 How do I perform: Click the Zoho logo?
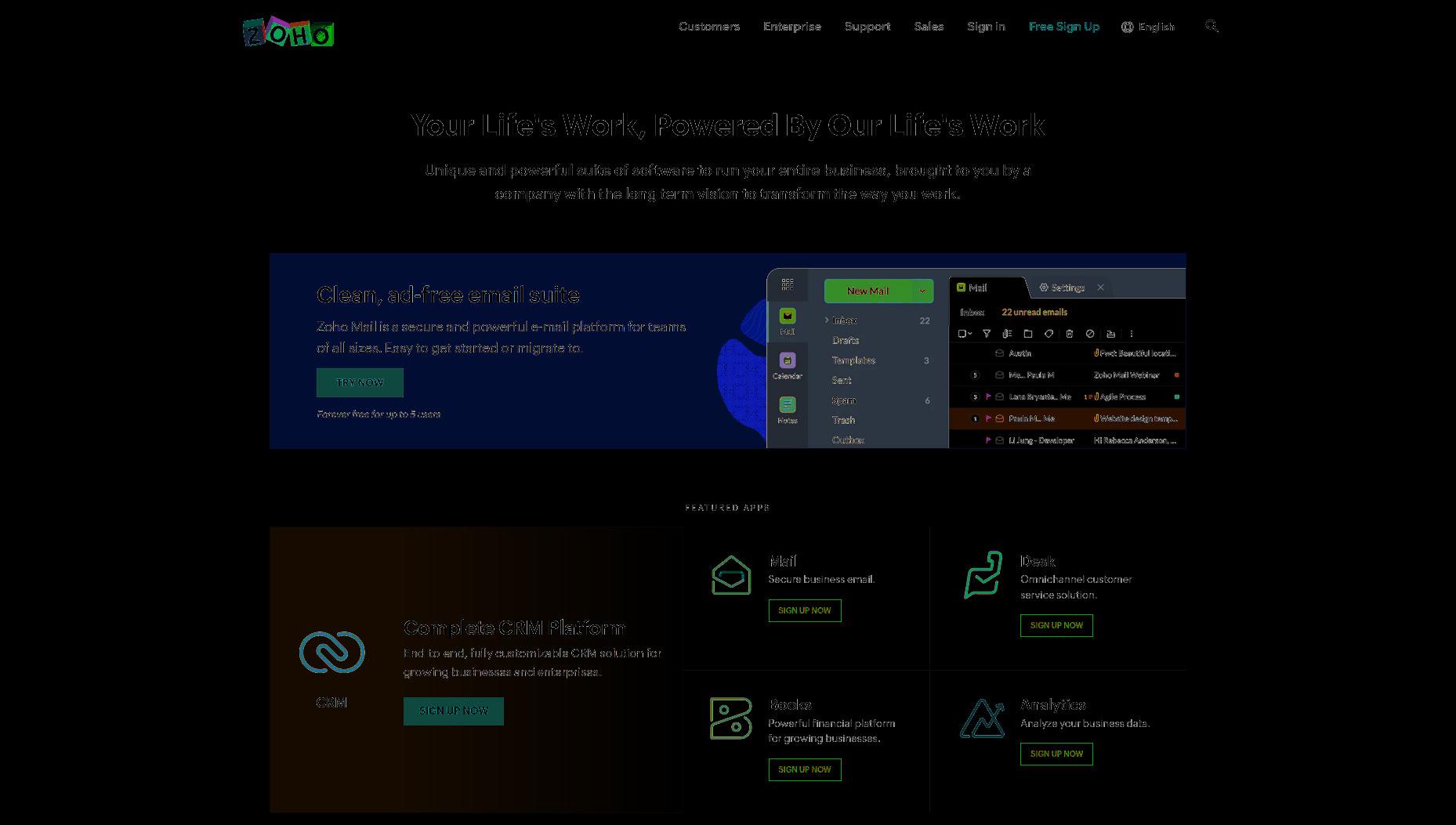pos(288,32)
